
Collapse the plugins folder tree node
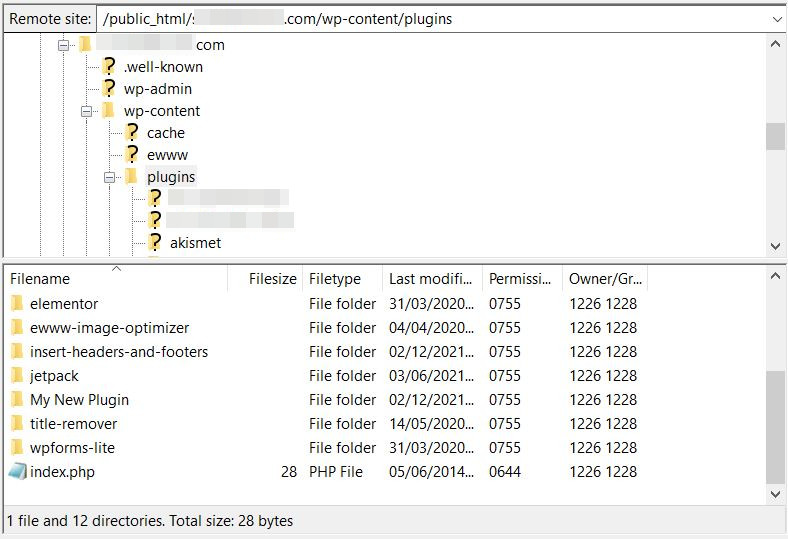(x=110, y=177)
